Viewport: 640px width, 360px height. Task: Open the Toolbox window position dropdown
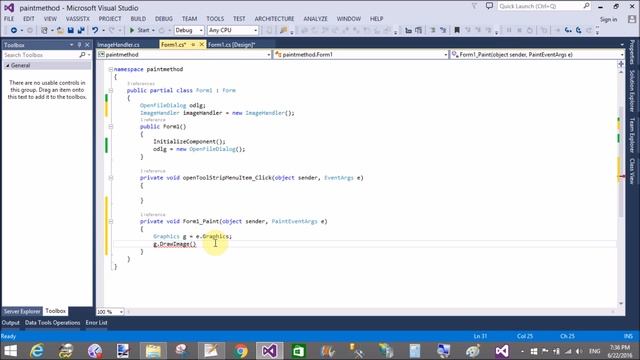tap(71, 45)
